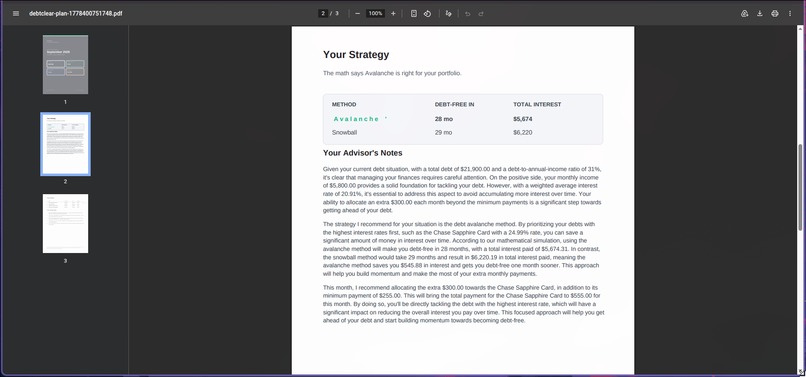806x377 pixels.
Task: Open page 1 thumbnail in sidebar
Action: coord(65,64)
